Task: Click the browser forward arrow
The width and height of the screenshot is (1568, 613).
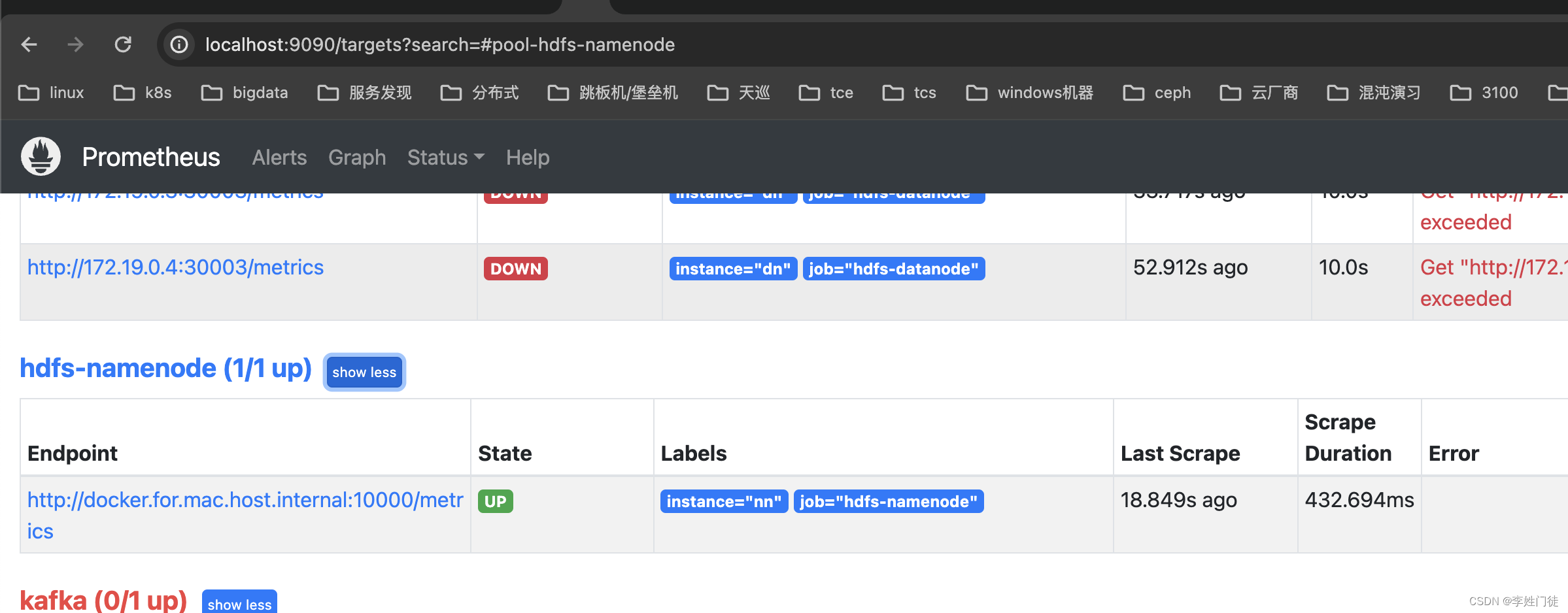Action: (x=76, y=44)
